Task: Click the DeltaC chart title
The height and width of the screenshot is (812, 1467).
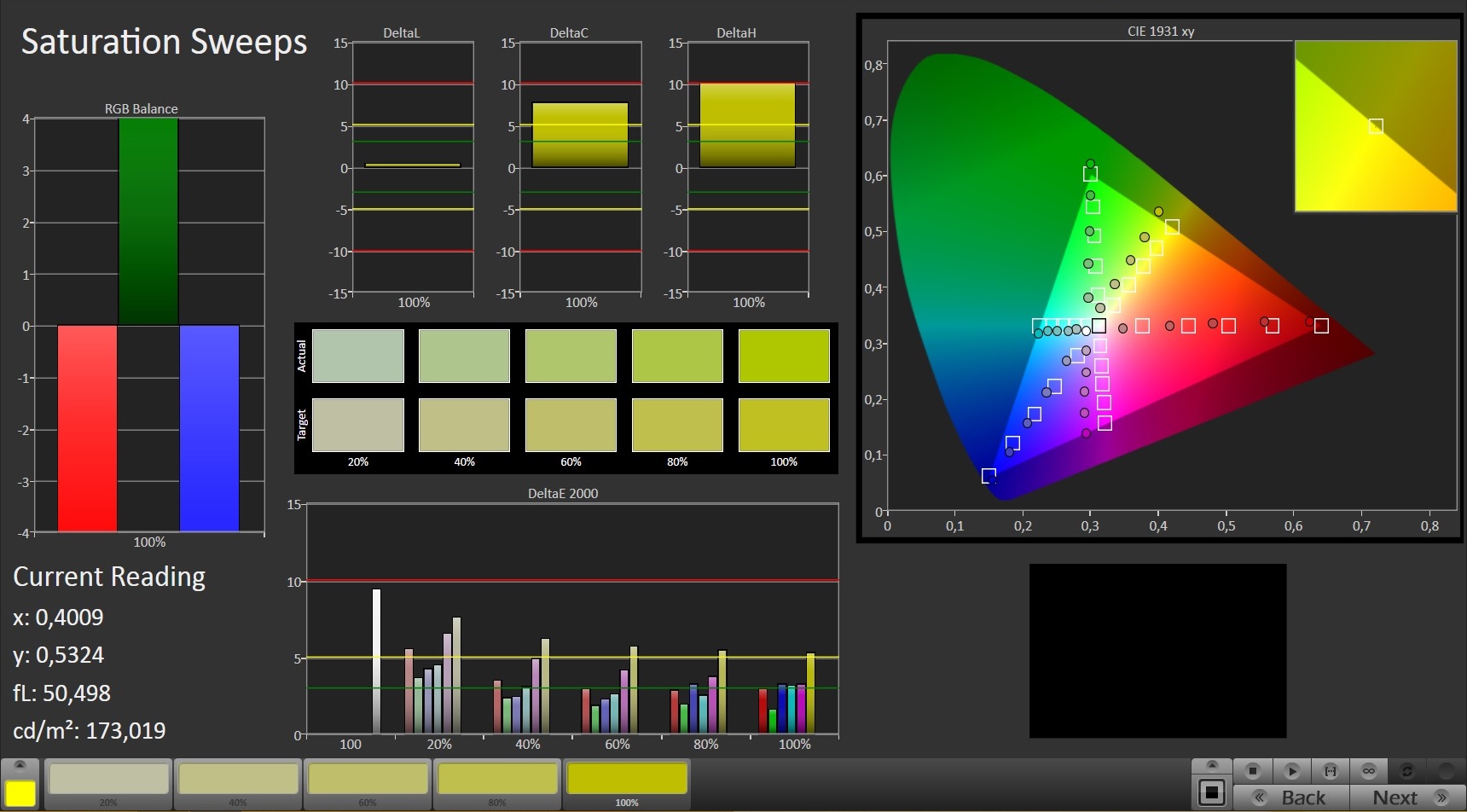Action: coord(569,33)
